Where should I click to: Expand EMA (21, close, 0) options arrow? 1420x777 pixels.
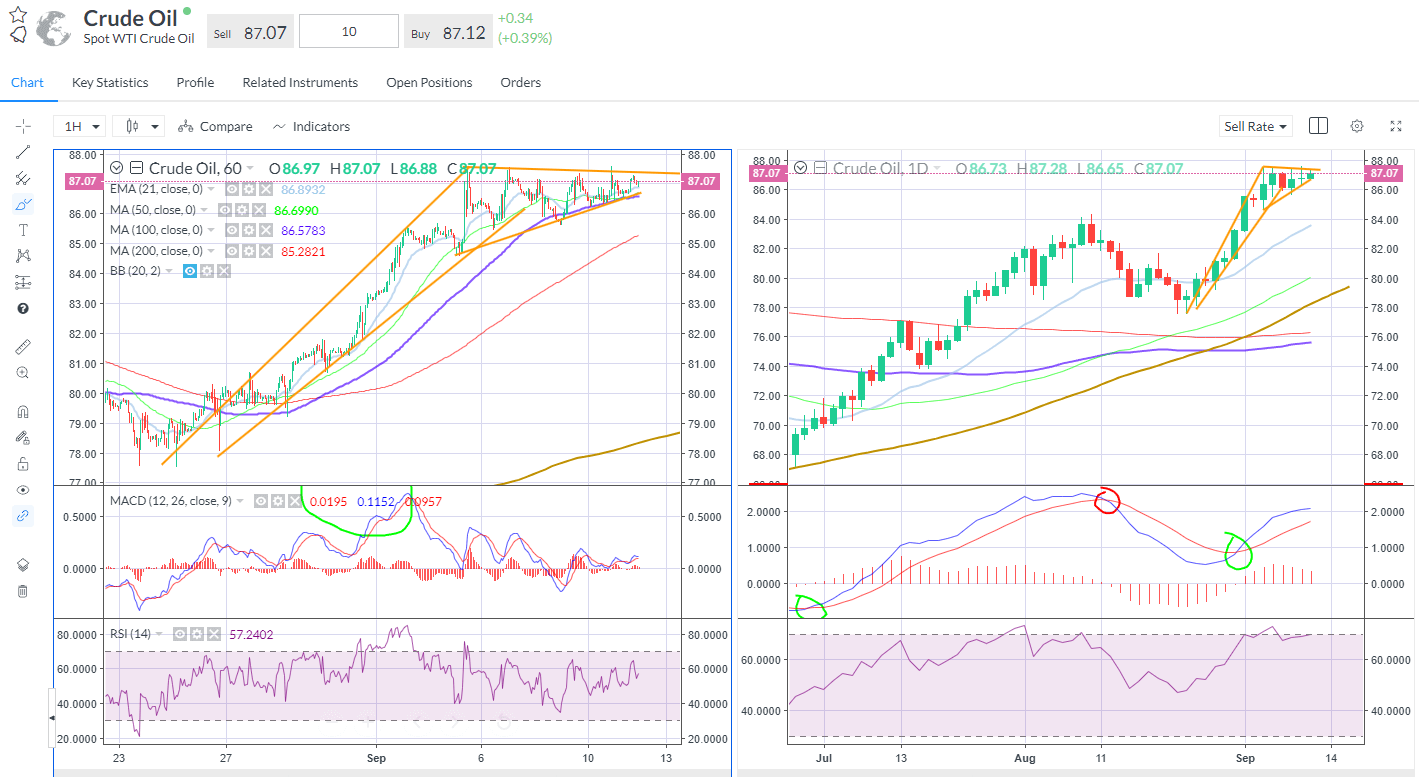coord(212,189)
